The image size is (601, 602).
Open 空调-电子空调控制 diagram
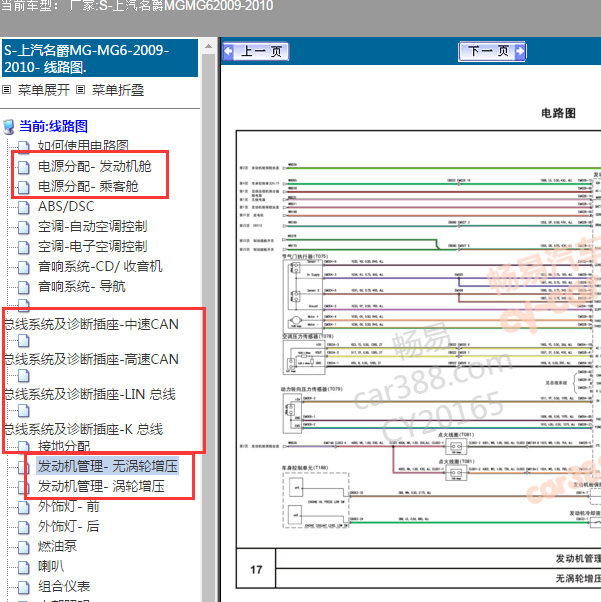92,246
